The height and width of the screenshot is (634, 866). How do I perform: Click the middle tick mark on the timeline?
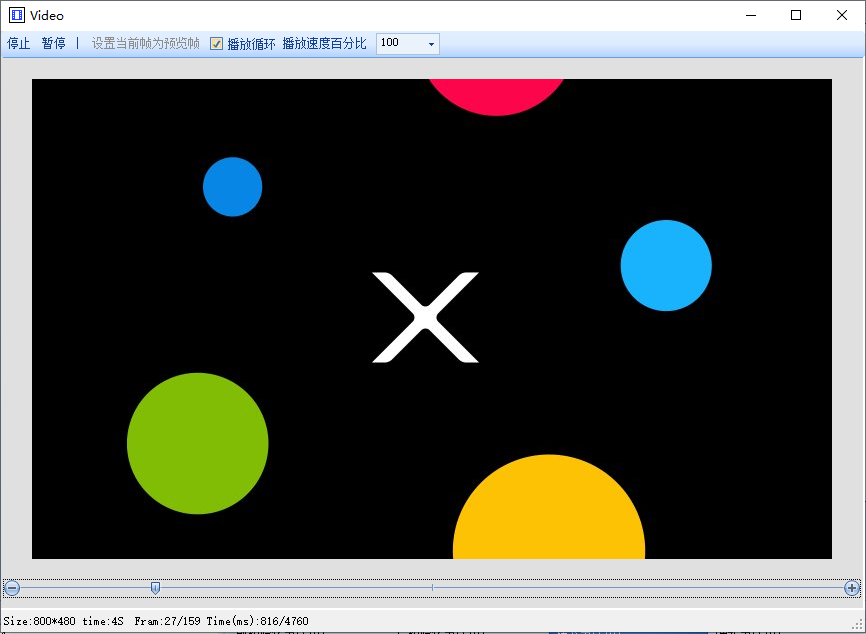[431, 588]
